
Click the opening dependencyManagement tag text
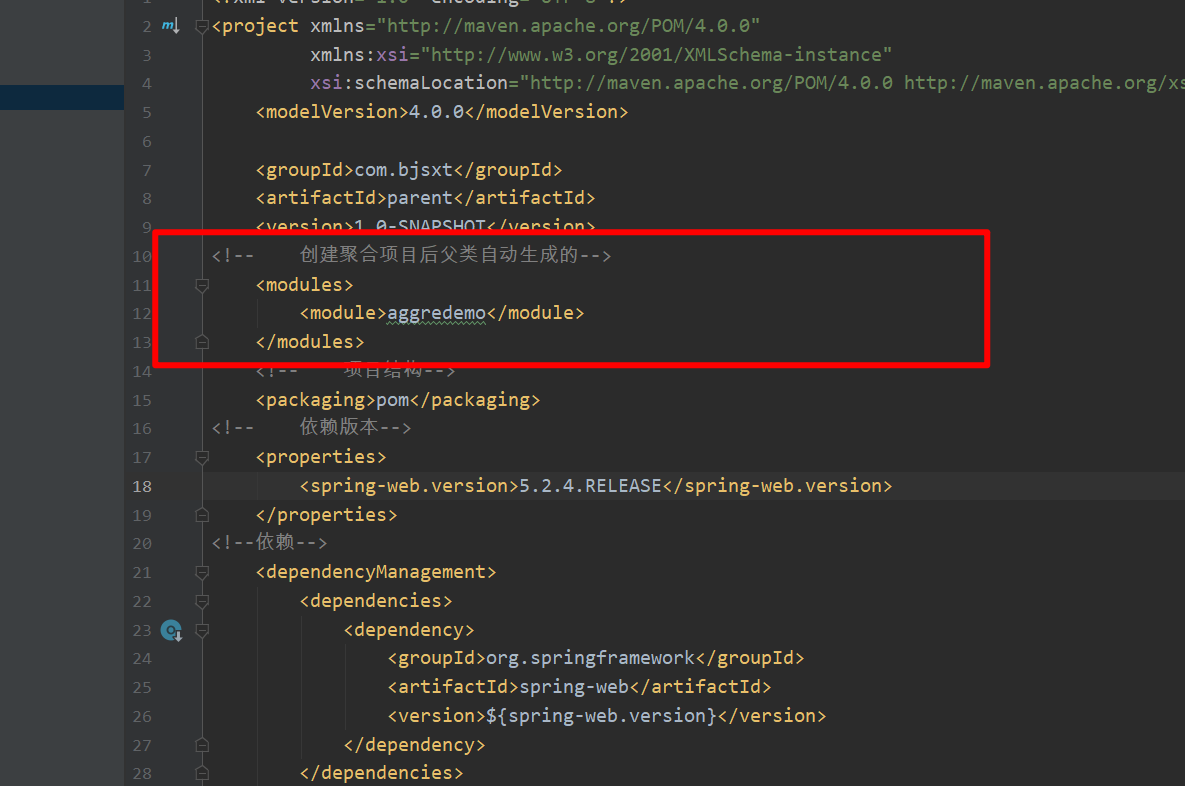[376, 572]
